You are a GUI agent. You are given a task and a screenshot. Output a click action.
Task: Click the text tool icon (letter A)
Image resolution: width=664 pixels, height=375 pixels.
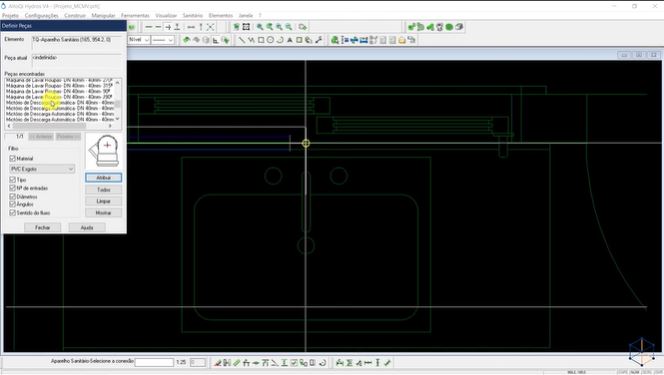coord(290,40)
